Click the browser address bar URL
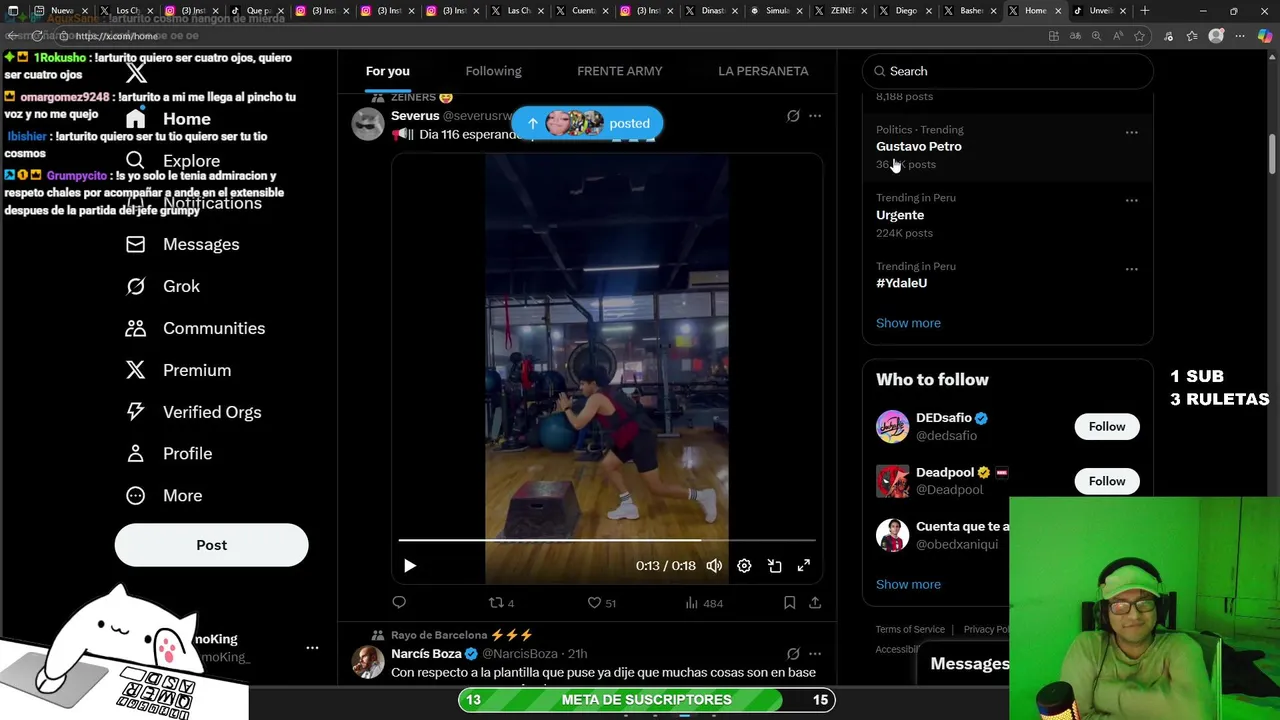The height and width of the screenshot is (720, 1280). point(117,36)
